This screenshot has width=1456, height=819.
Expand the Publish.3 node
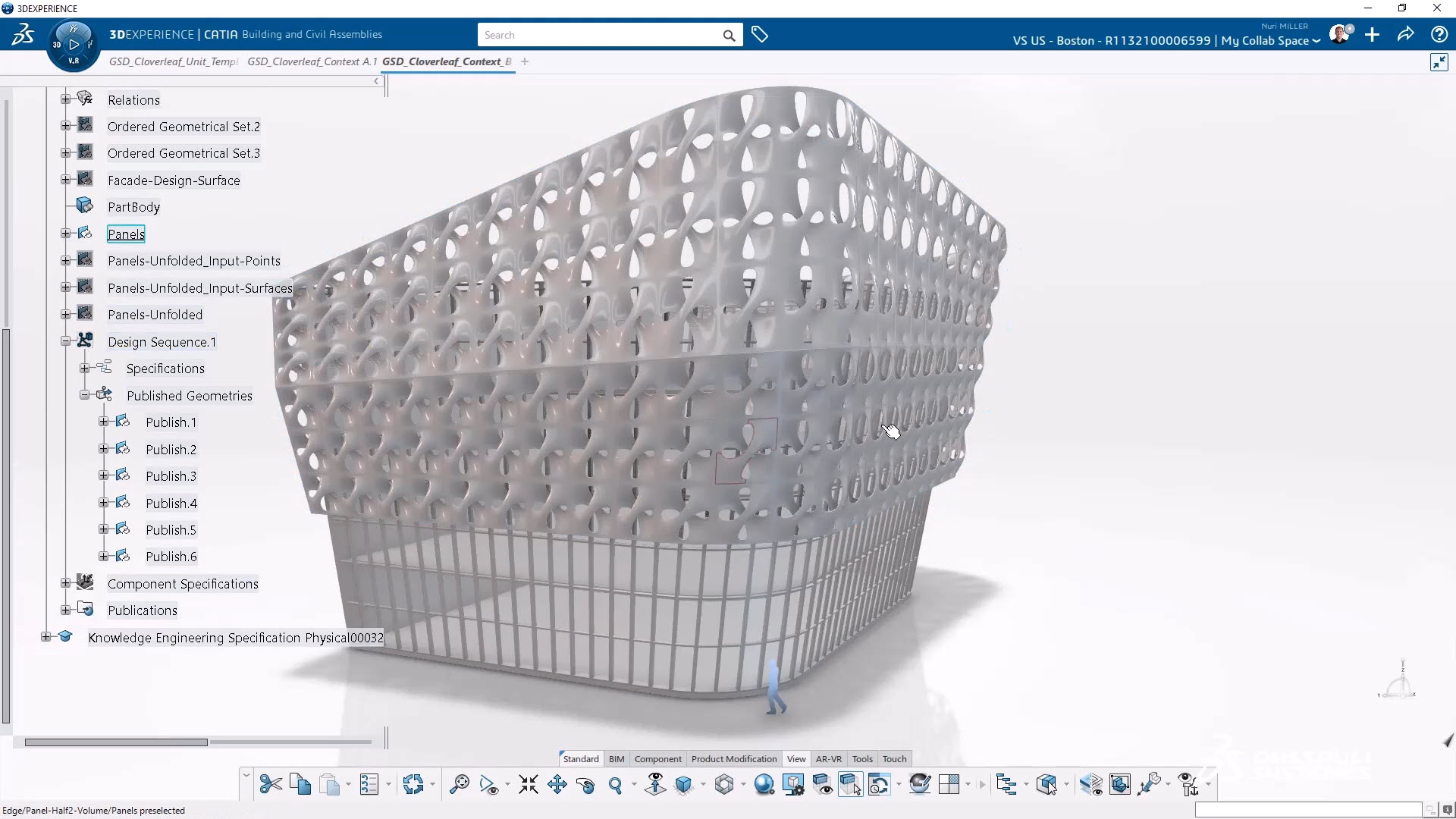tap(104, 475)
